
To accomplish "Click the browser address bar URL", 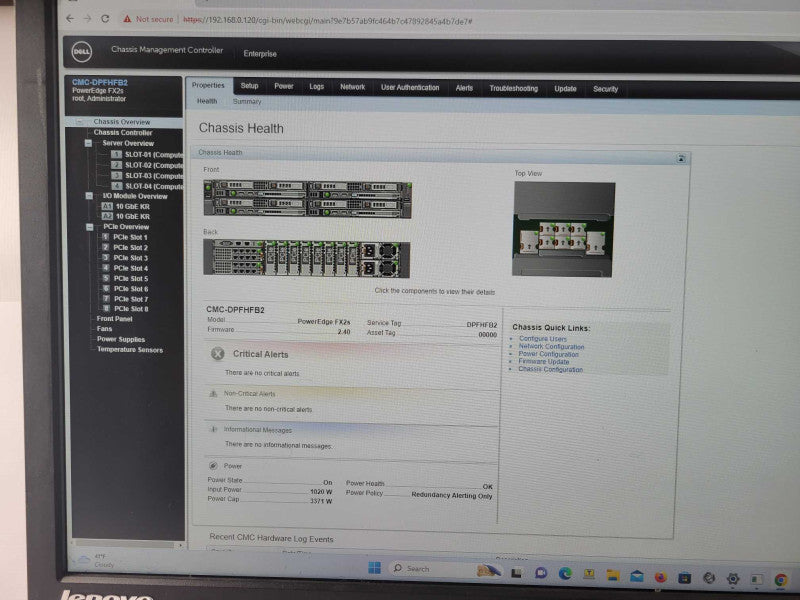I will [x=327, y=21].
